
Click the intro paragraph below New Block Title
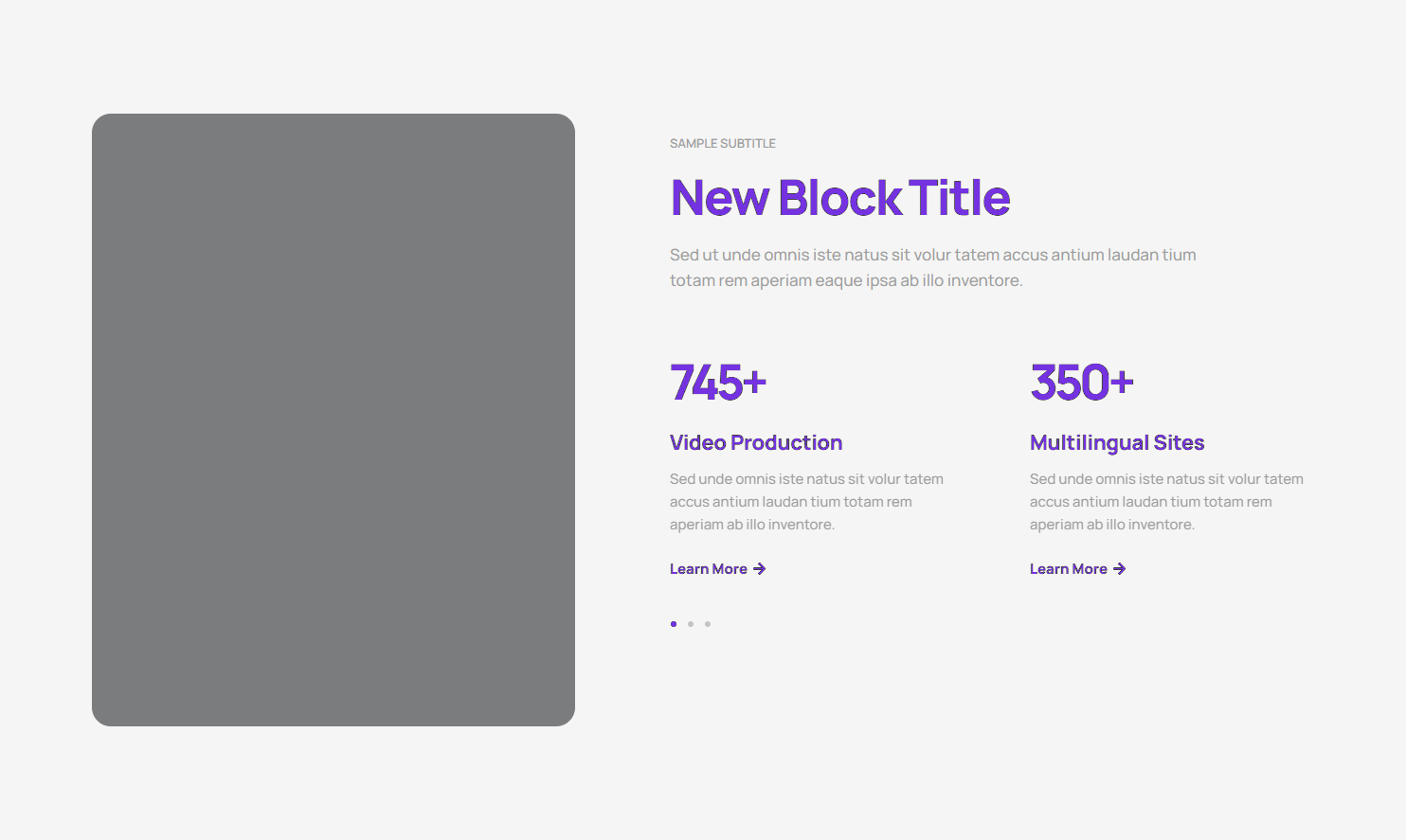[x=932, y=267]
